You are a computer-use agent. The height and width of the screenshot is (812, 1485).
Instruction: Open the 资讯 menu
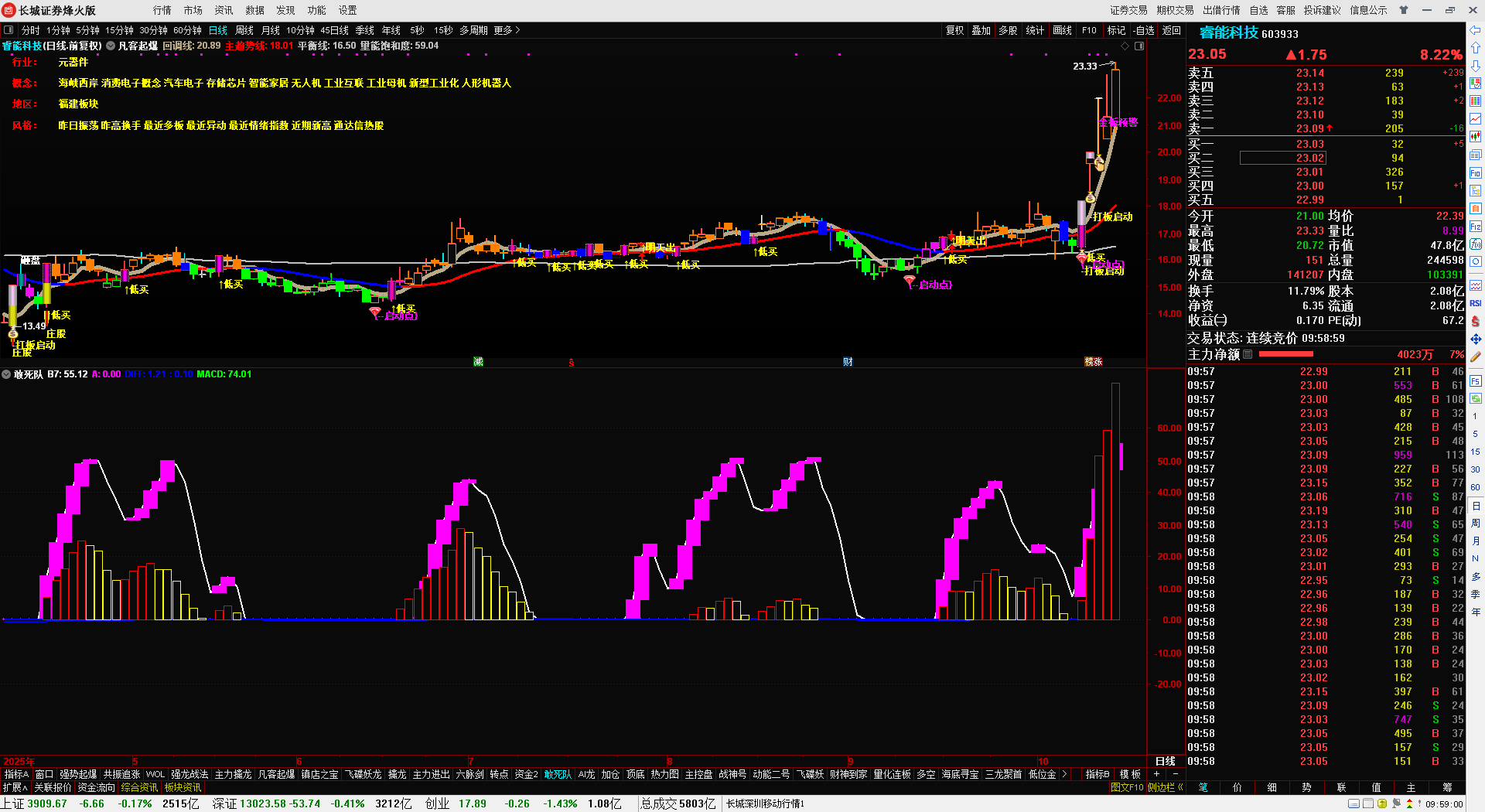point(224,10)
